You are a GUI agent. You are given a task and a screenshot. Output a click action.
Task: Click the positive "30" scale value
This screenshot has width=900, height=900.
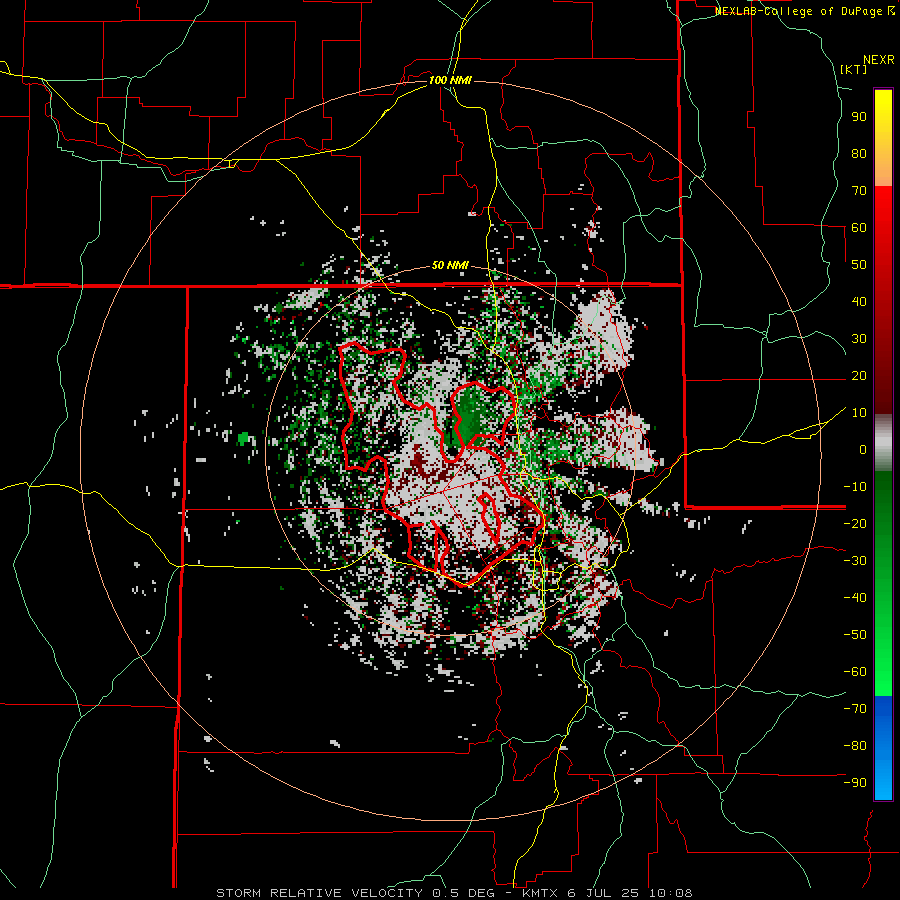[859, 339]
